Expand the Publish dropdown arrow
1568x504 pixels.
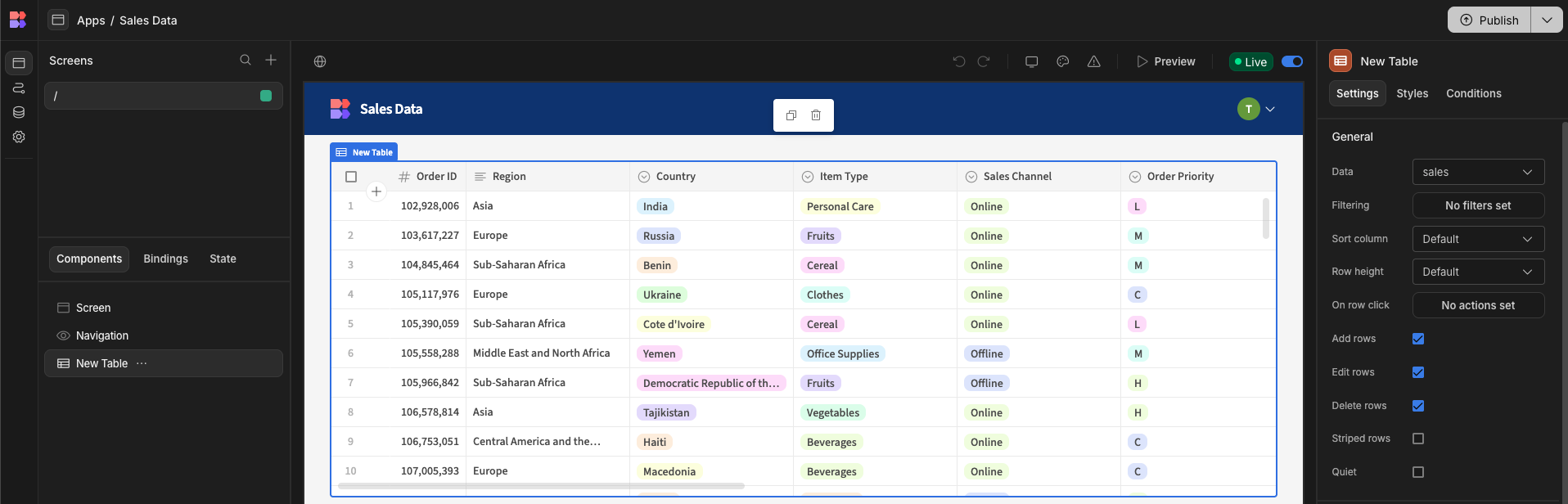click(x=1547, y=20)
